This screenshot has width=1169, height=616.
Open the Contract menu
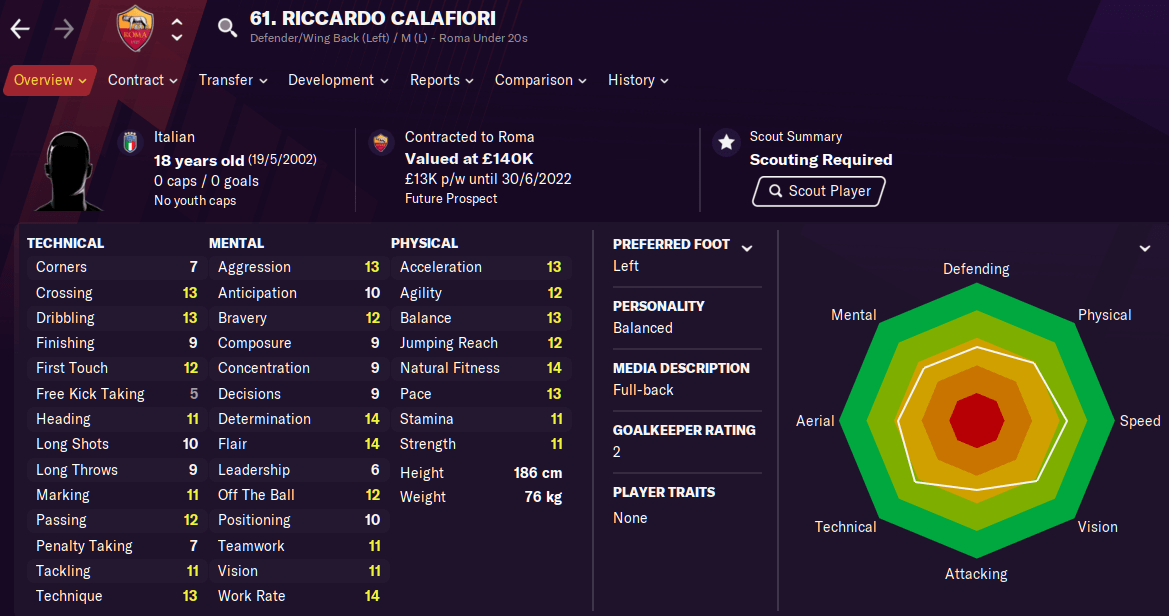coord(142,81)
